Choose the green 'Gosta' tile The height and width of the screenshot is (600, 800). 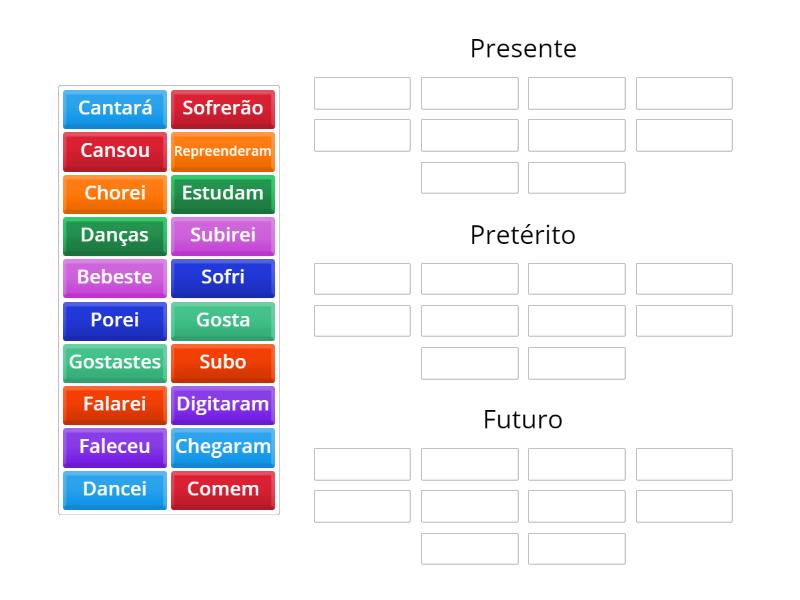click(x=222, y=320)
